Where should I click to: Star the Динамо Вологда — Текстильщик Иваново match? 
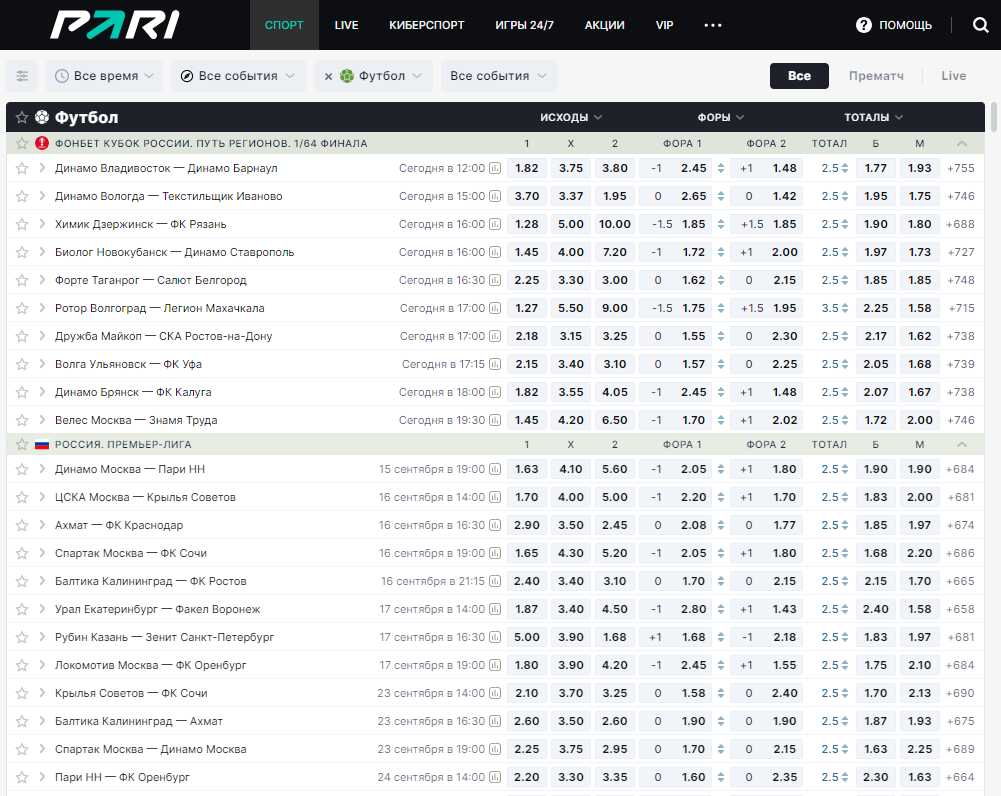pyautogui.click(x=22, y=196)
